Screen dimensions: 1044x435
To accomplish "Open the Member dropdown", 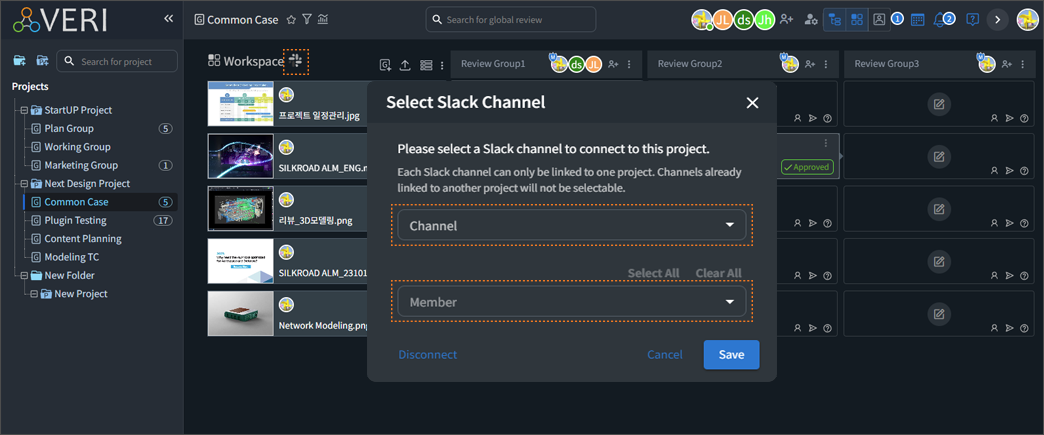I will coord(572,302).
